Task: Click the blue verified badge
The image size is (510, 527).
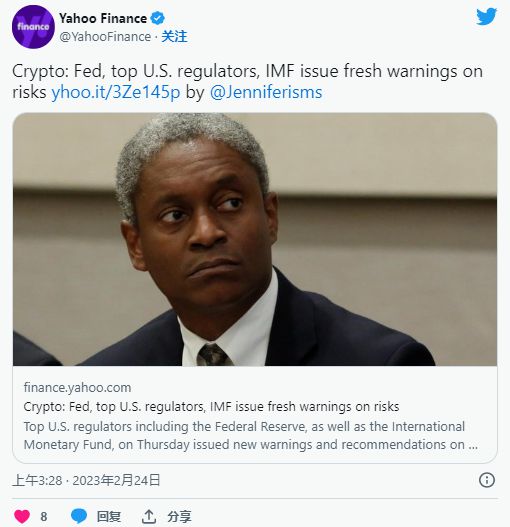Action: coord(157,18)
